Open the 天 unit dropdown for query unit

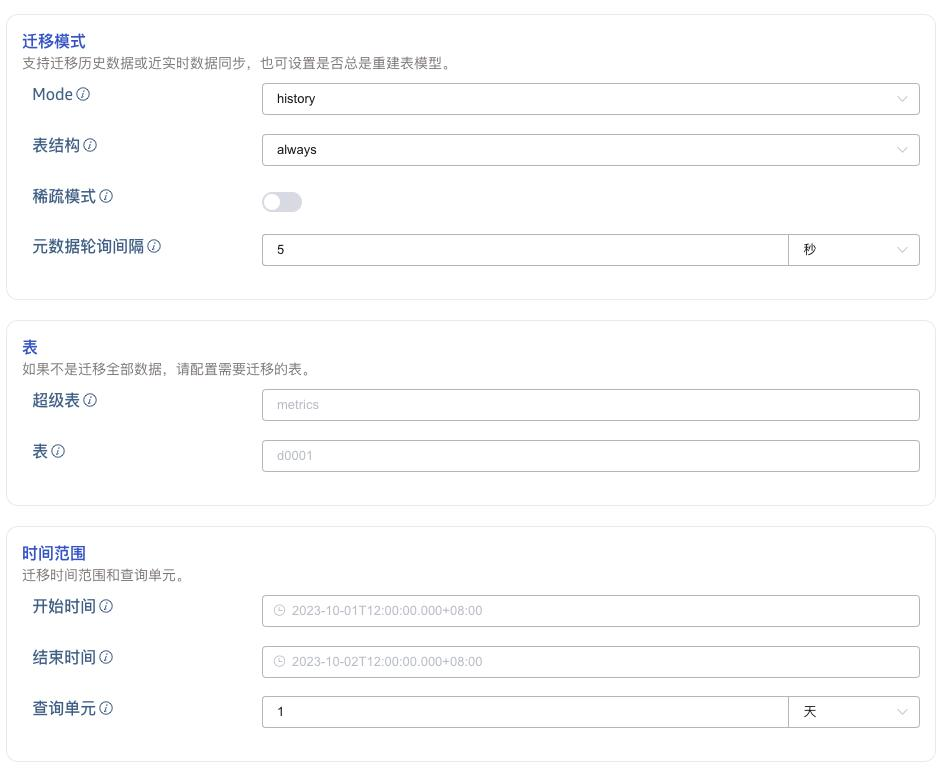[853, 712]
